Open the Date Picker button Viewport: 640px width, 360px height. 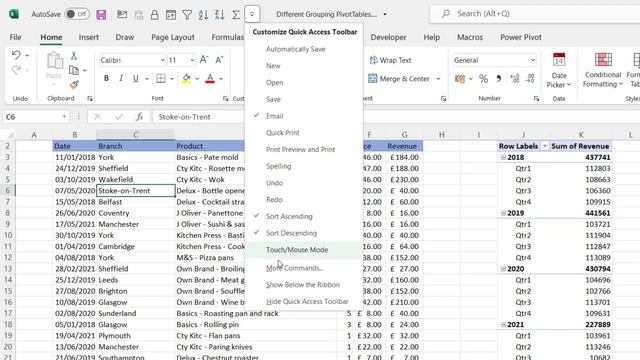559,71
